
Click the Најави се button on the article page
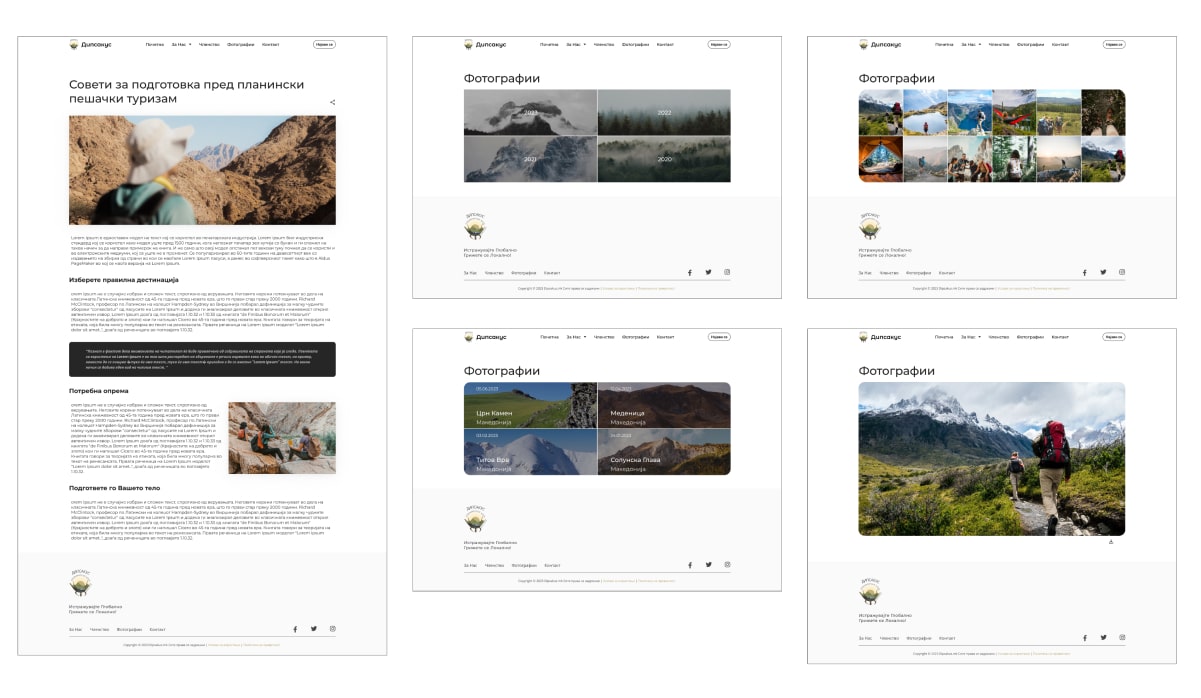tap(324, 44)
